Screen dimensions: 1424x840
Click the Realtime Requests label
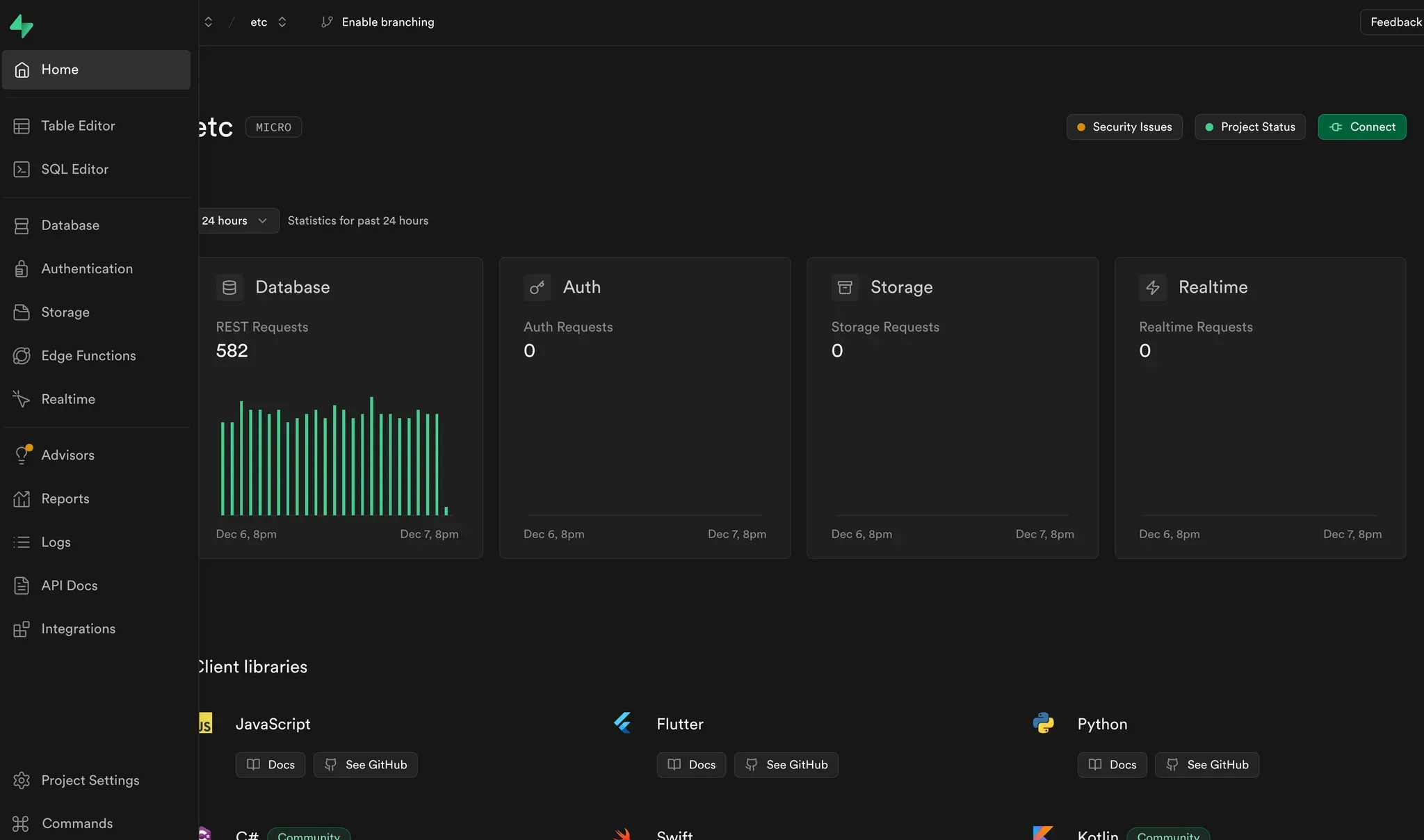(x=1196, y=327)
